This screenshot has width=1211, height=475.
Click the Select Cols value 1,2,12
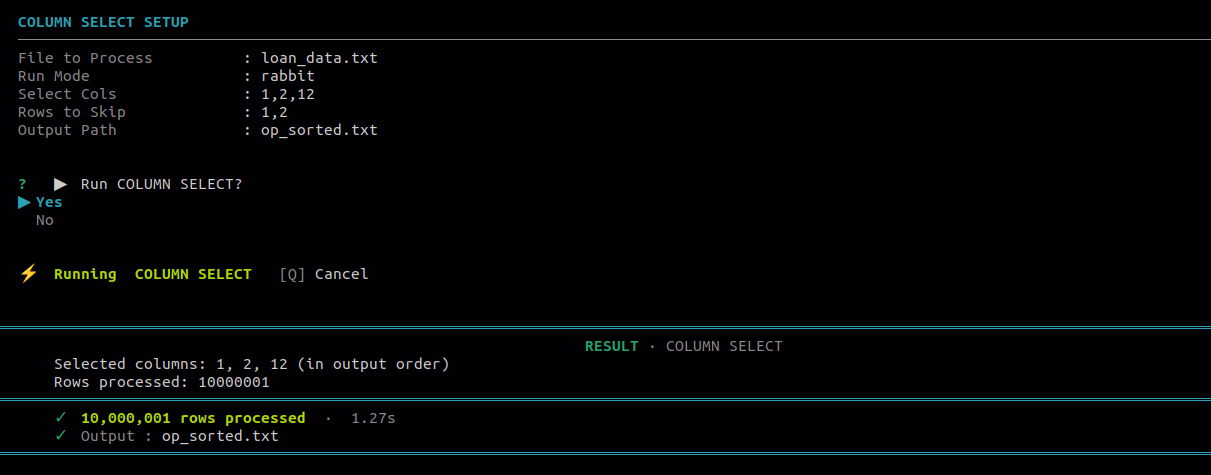point(288,94)
